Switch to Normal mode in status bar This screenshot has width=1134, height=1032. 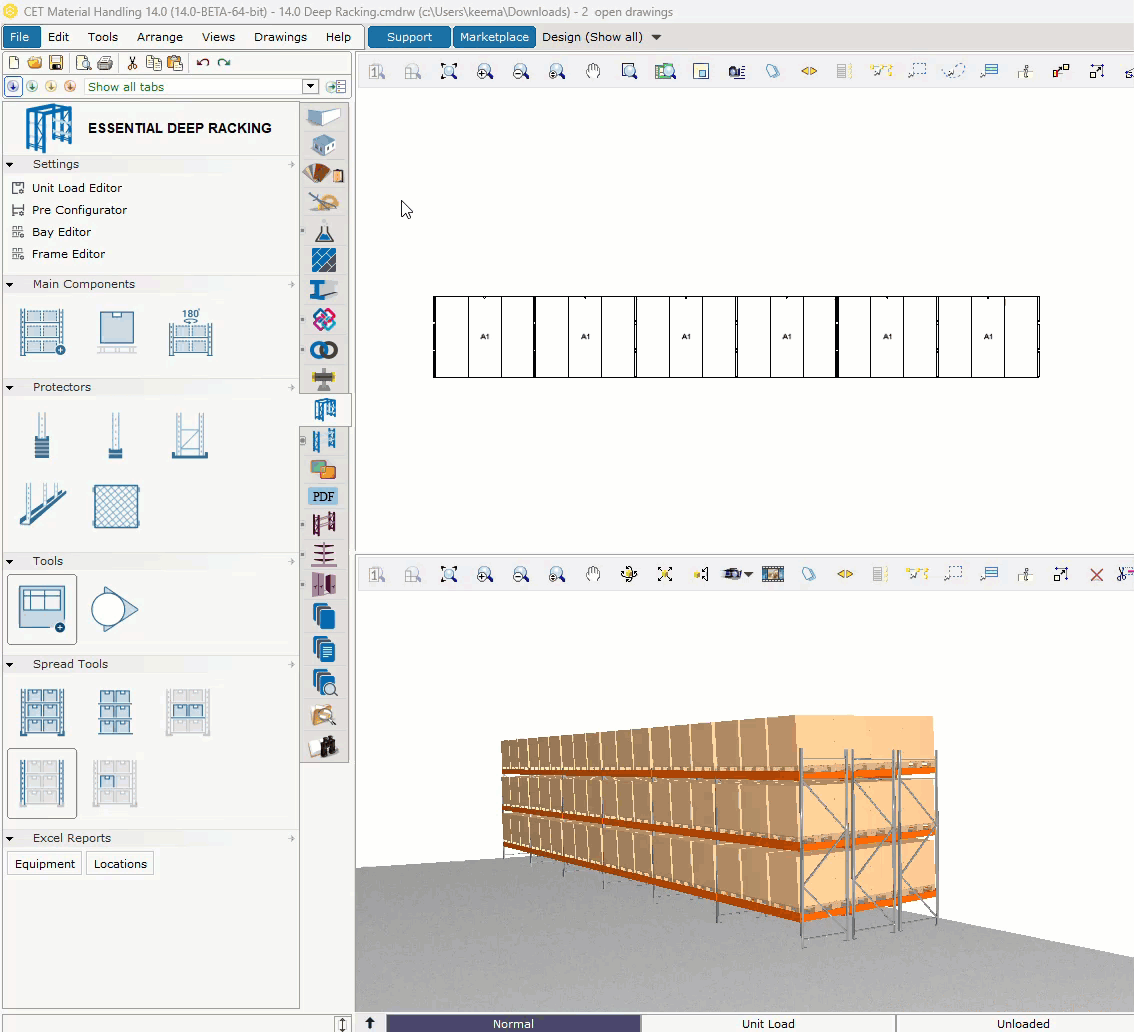(x=513, y=1023)
